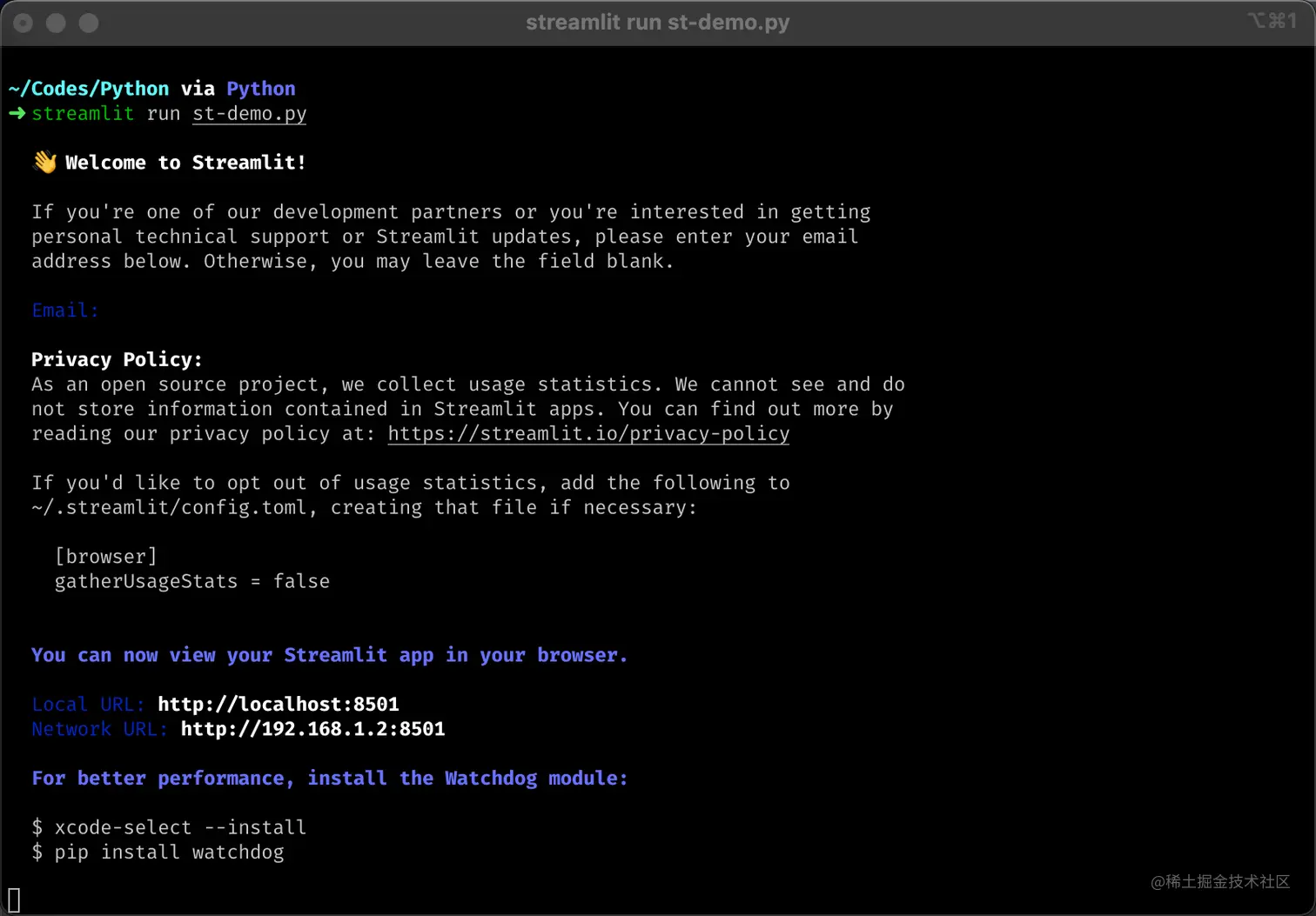
Task: Click the red close circle
Action: coord(23,23)
